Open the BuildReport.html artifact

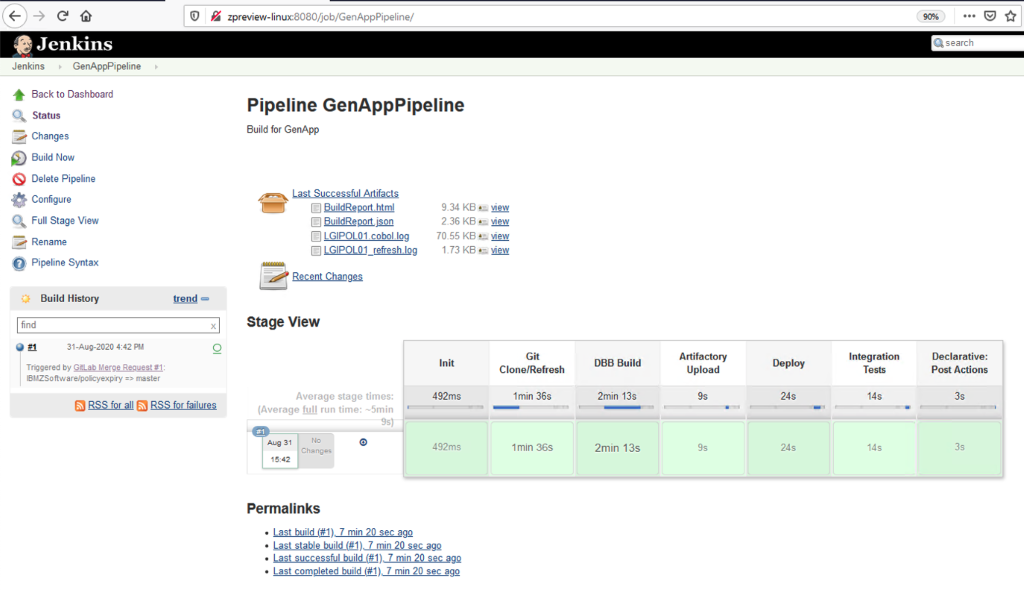[x=359, y=208]
